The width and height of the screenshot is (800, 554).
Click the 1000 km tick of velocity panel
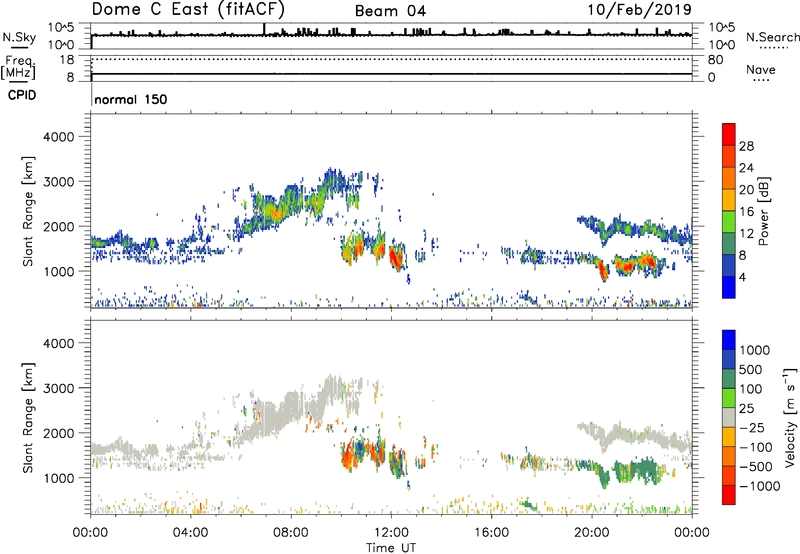[59, 478]
